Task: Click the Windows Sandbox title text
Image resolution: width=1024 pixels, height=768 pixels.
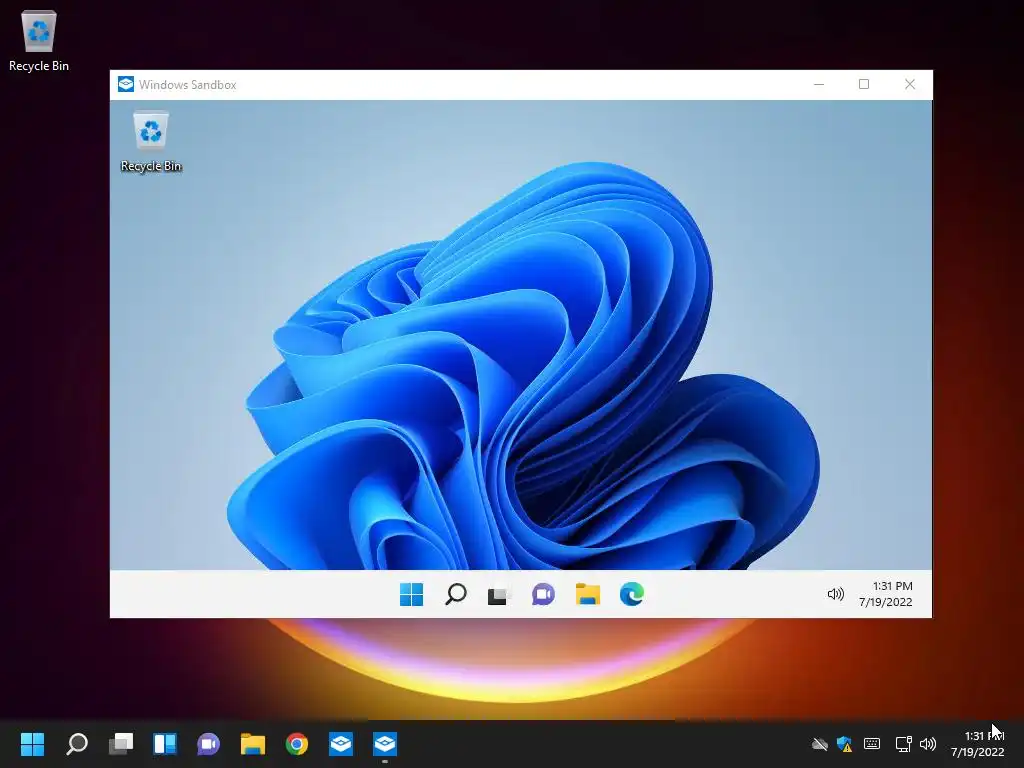Action: click(187, 85)
